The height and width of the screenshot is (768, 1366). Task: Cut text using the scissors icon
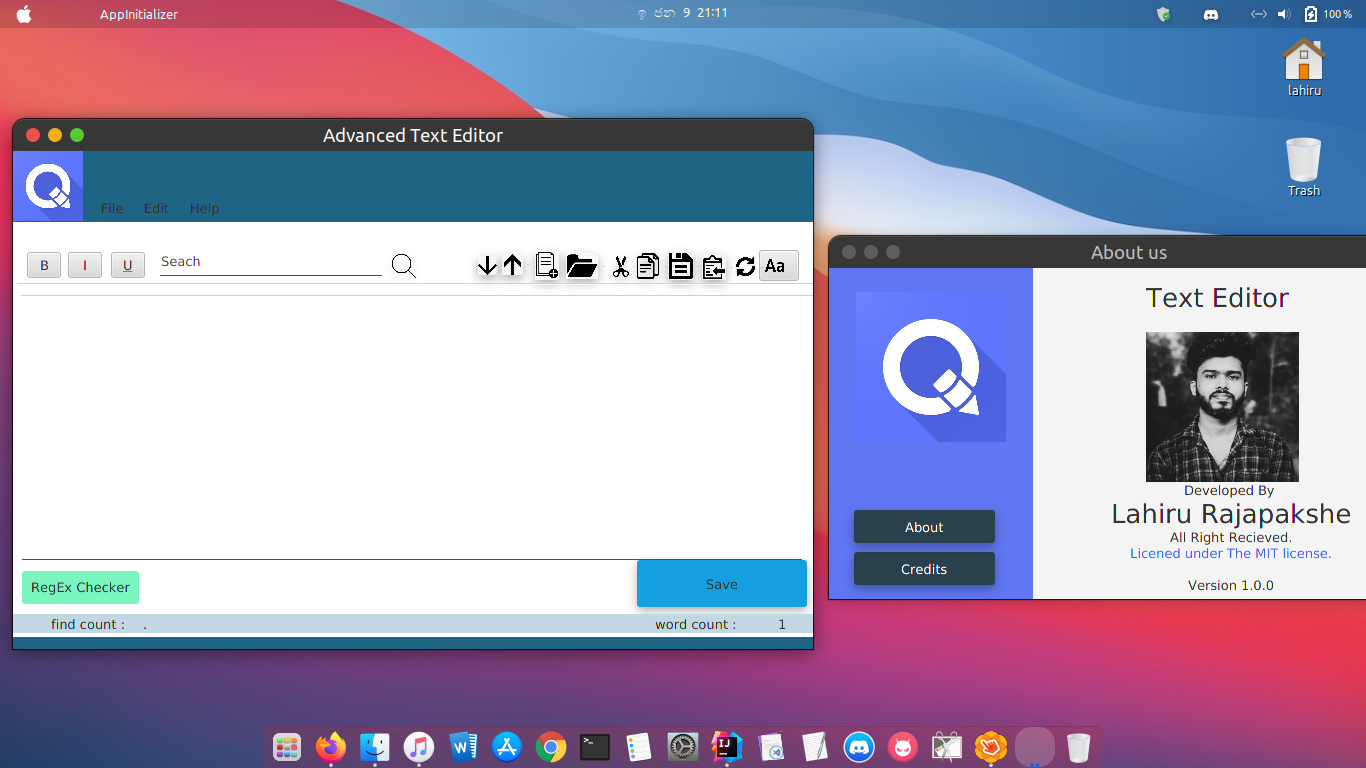619,265
